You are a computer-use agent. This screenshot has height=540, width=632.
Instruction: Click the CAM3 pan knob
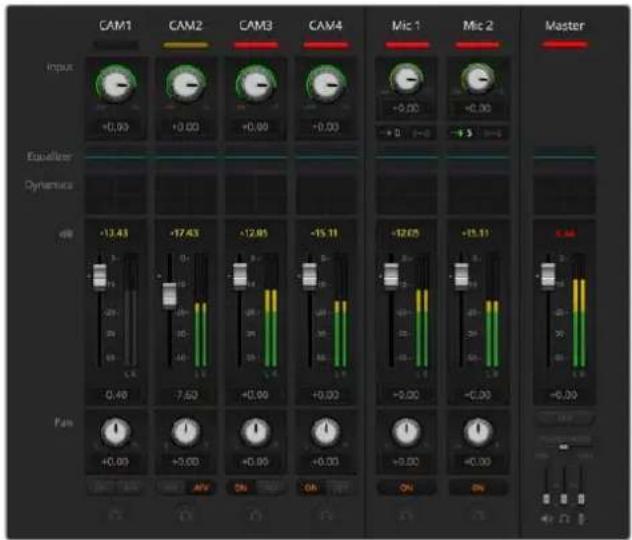click(x=256, y=432)
